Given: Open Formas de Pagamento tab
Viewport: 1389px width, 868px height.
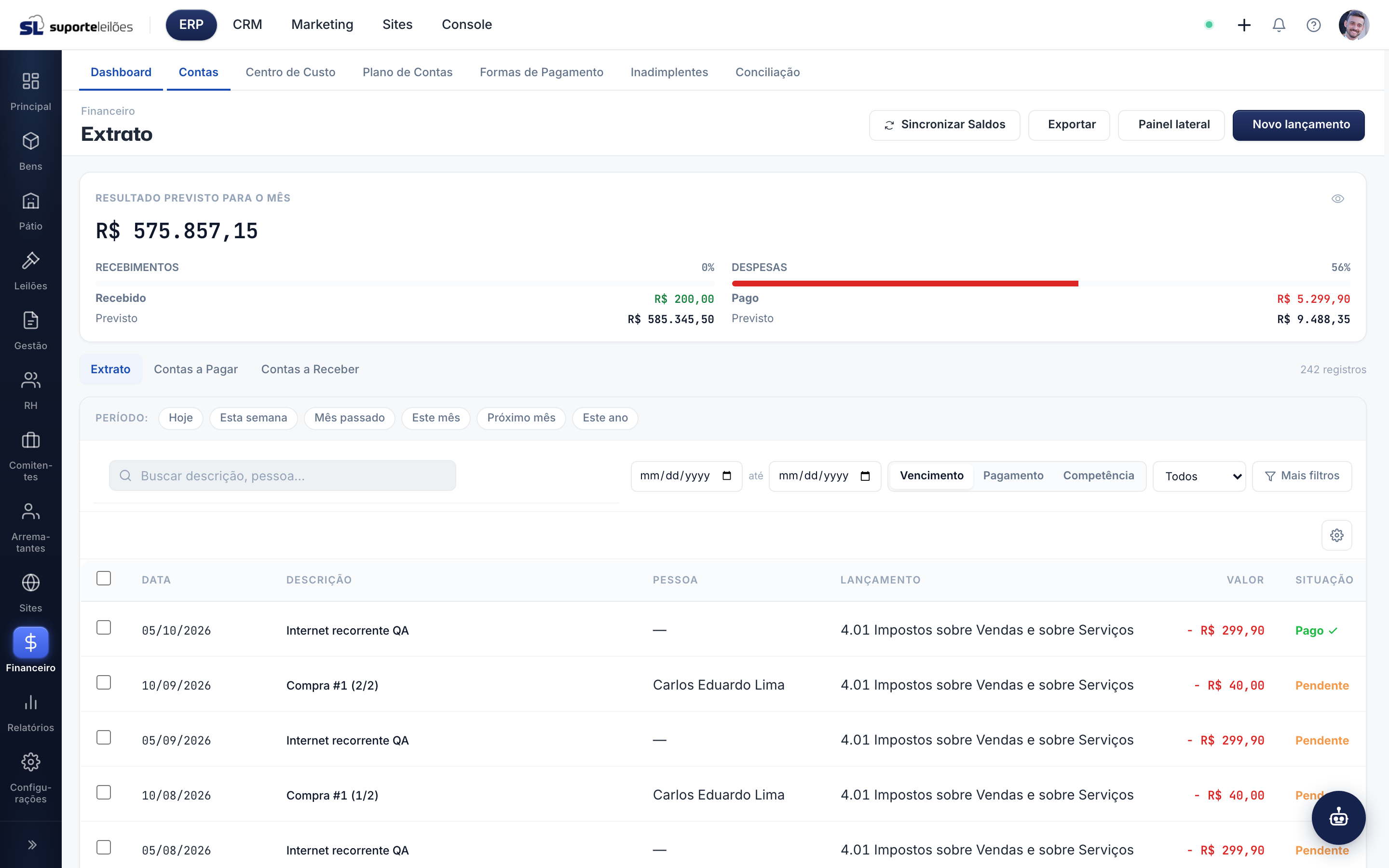Looking at the screenshot, I should (x=541, y=72).
